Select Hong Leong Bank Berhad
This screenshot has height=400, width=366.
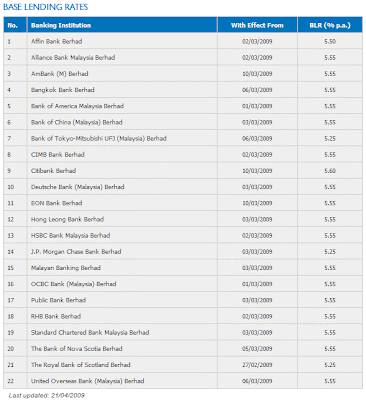[x=67, y=219]
